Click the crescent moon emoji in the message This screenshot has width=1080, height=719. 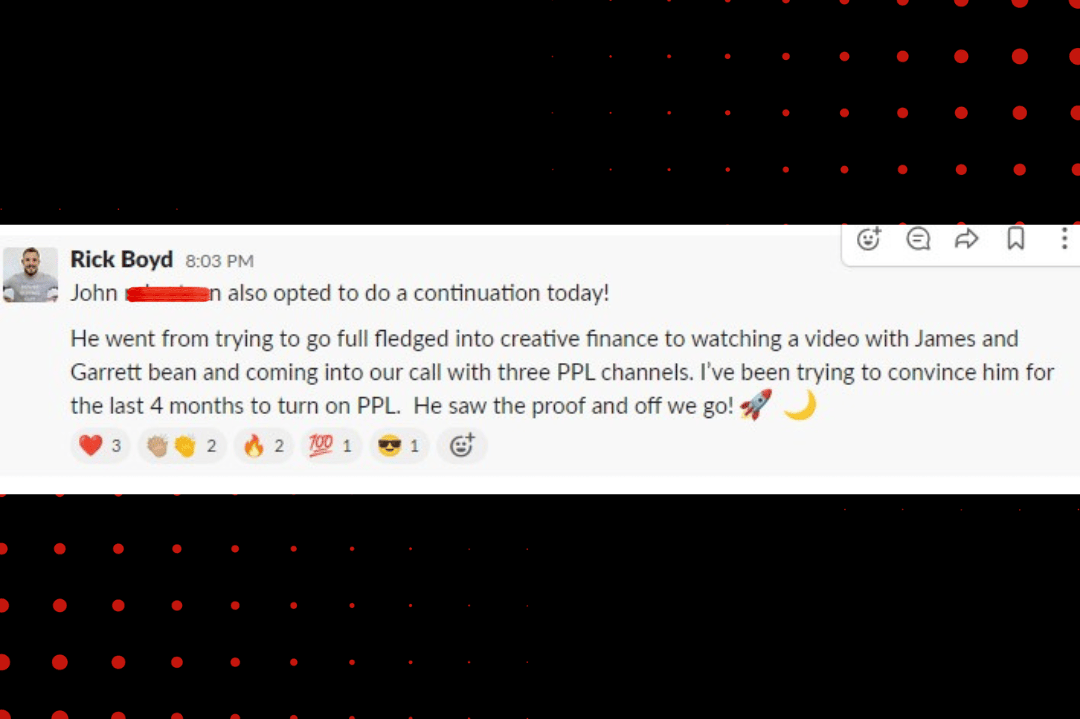point(800,405)
